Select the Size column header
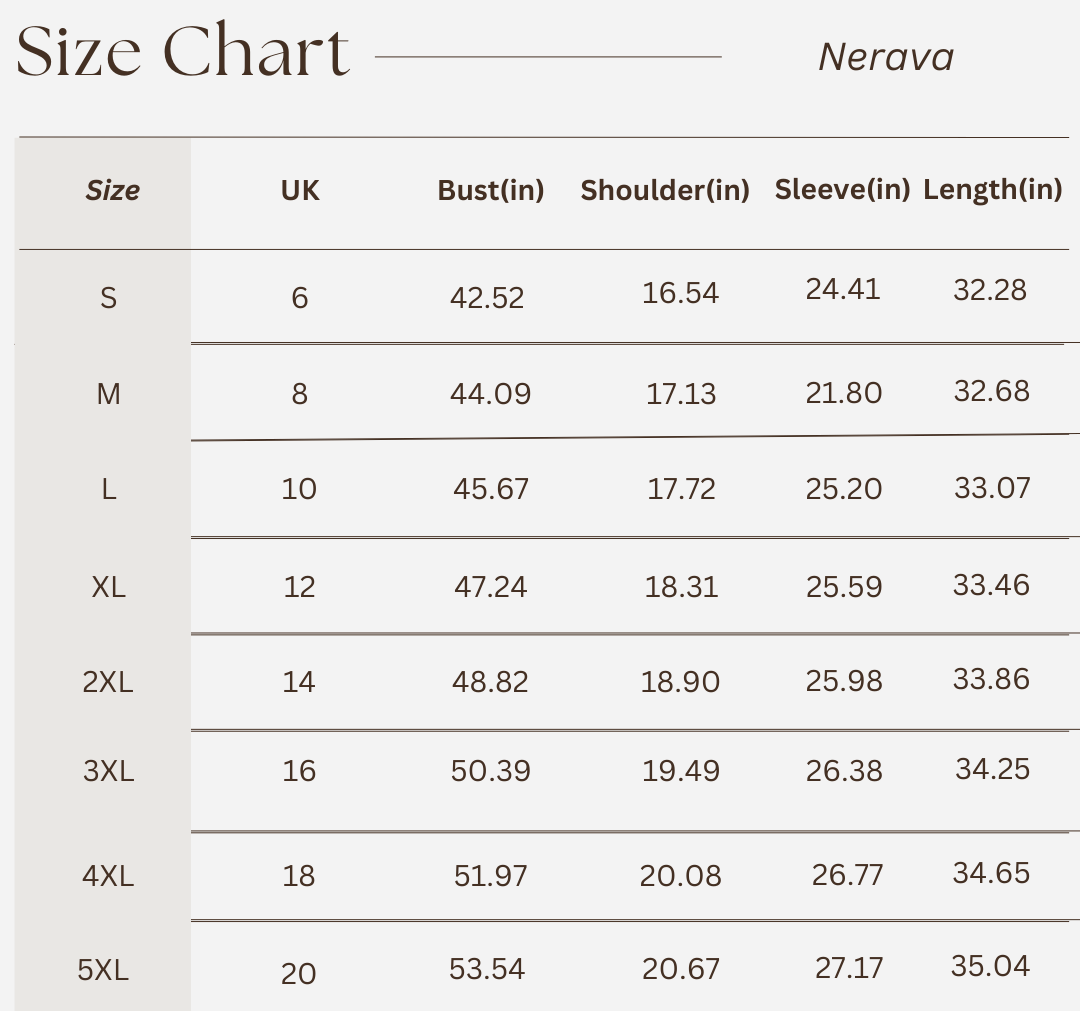The image size is (1080, 1011). point(112,190)
